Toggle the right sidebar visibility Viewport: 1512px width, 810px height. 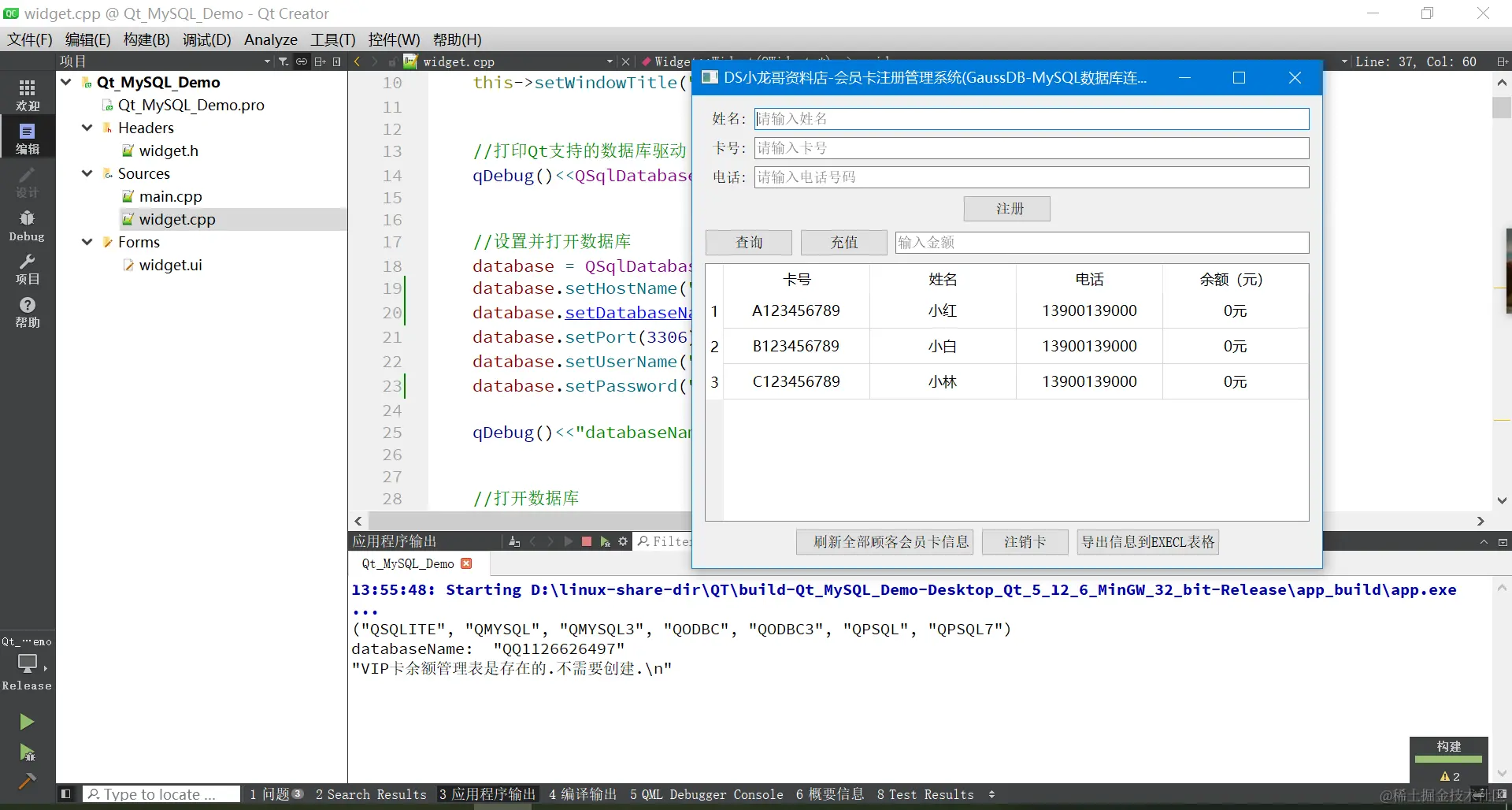(1501, 794)
